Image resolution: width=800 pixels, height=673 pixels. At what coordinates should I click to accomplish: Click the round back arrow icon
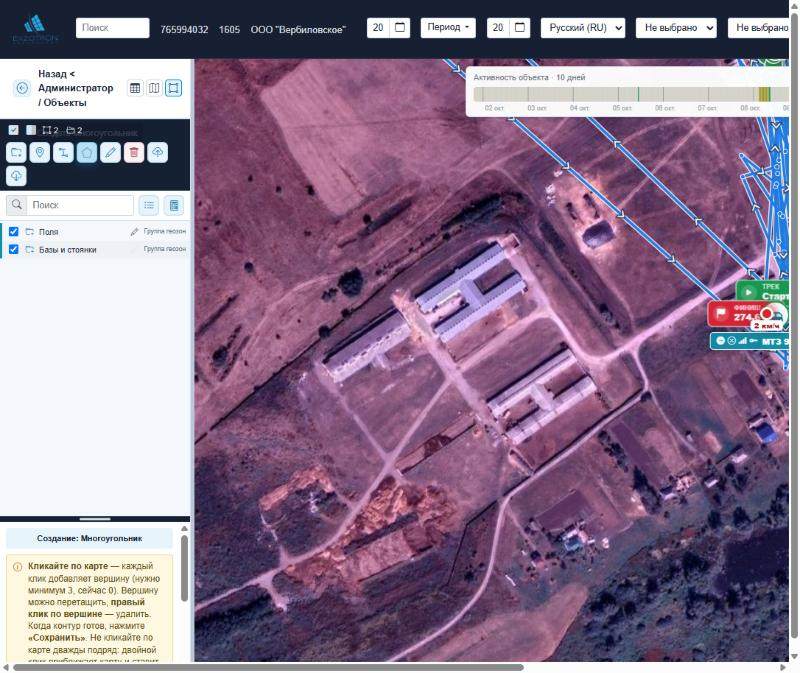pos(22,88)
